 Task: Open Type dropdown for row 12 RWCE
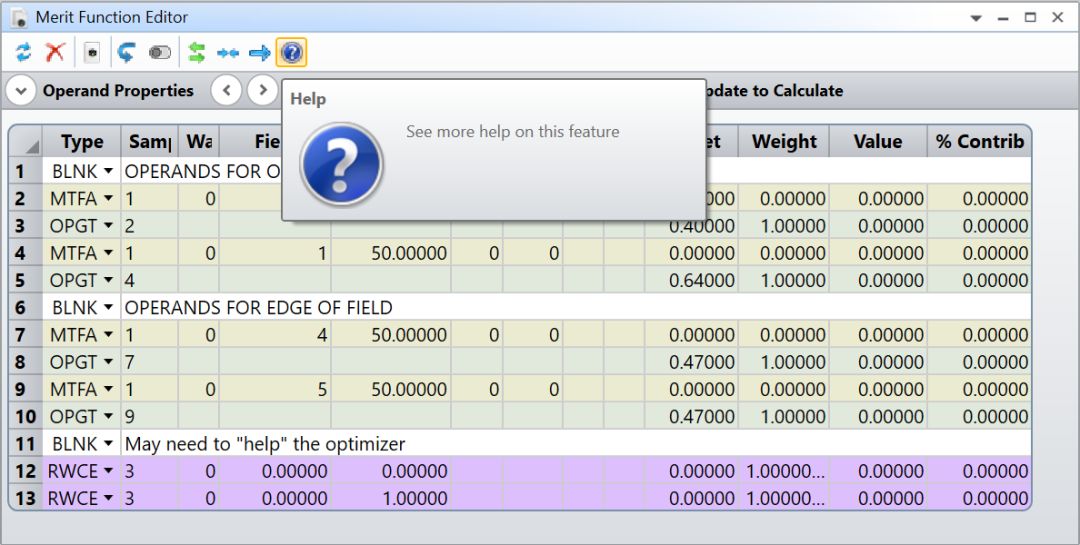click(x=108, y=471)
